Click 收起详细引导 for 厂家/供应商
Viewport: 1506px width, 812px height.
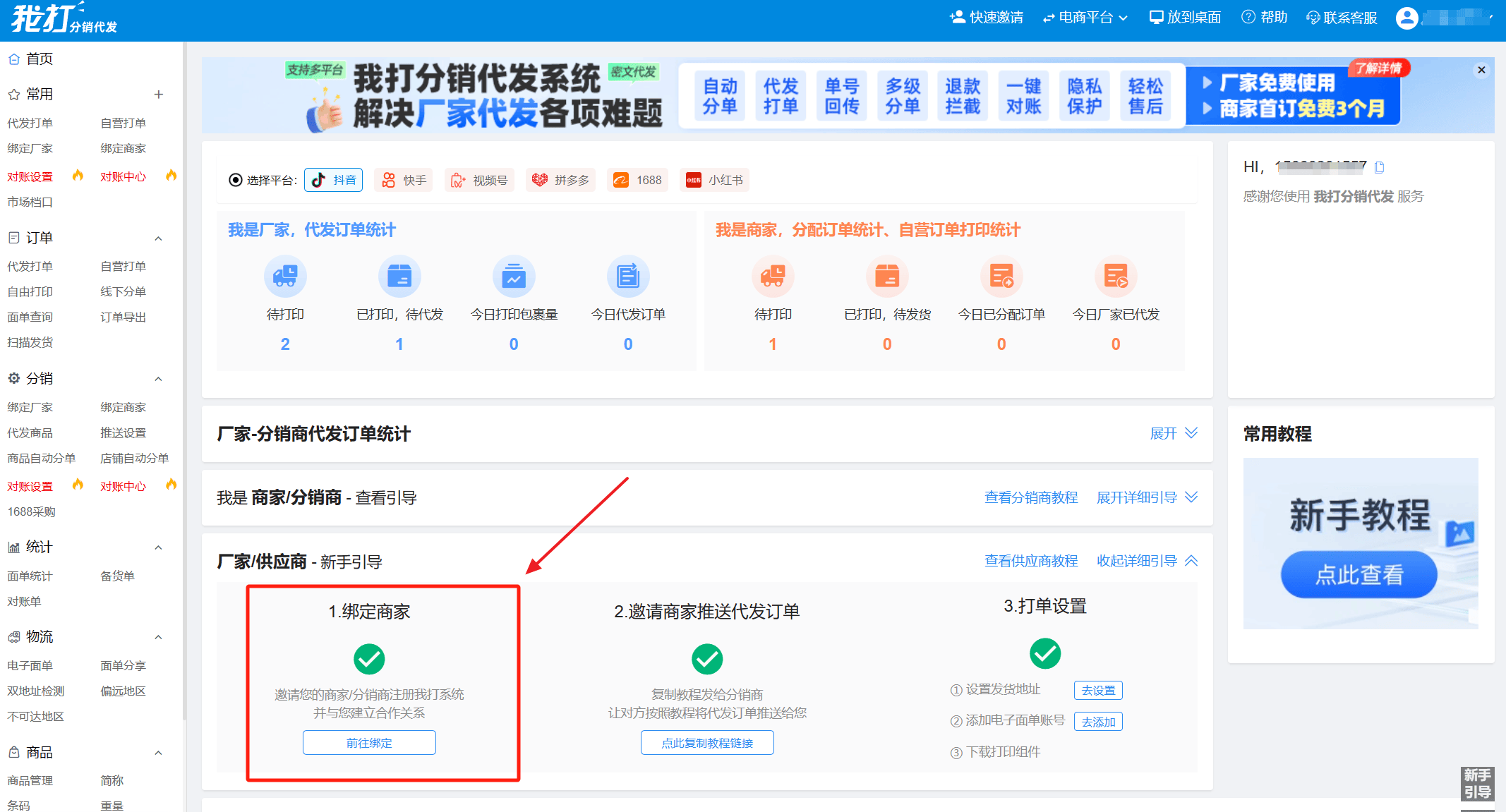tap(1147, 561)
